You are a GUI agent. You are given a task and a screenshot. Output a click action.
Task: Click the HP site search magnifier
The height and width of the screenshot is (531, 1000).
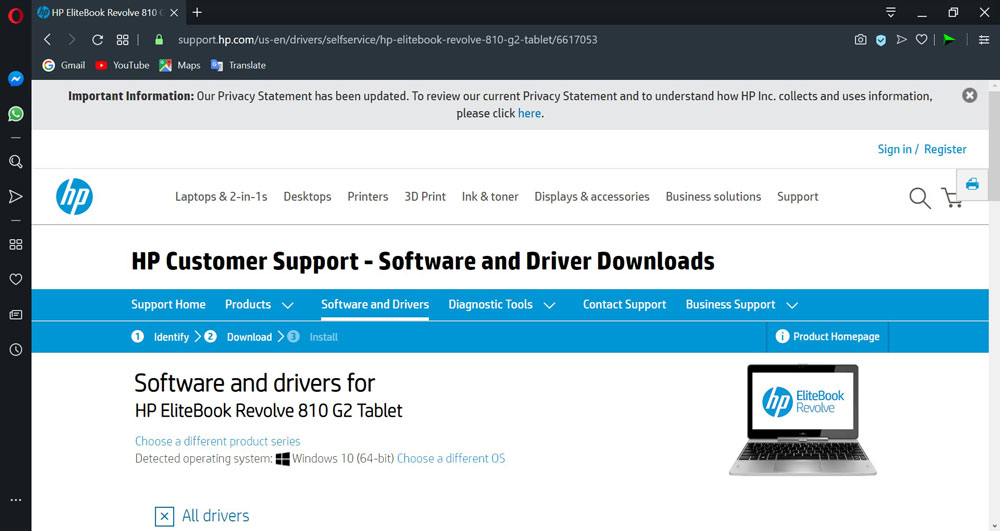point(920,198)
